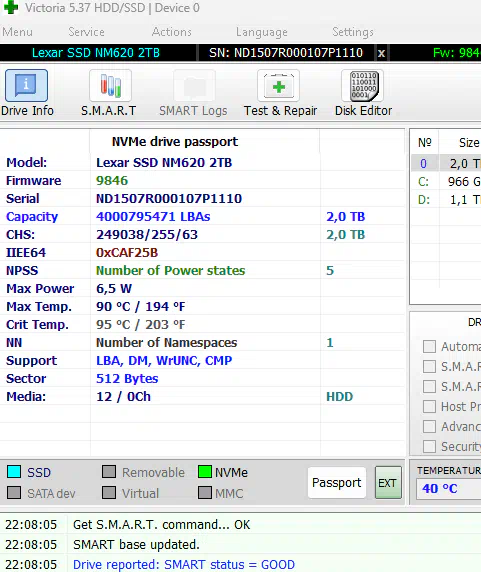Click the Lexar SSD NM620 2TB header label
The width and height of the screenshot is (481, 572).
tap(96, 53)
